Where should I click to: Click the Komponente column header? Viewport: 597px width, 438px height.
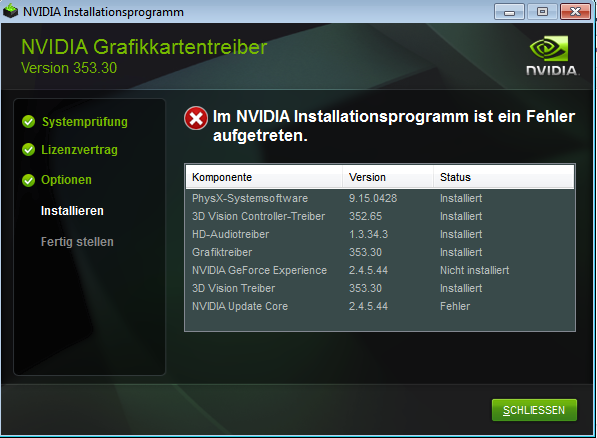tap(264, 177)
